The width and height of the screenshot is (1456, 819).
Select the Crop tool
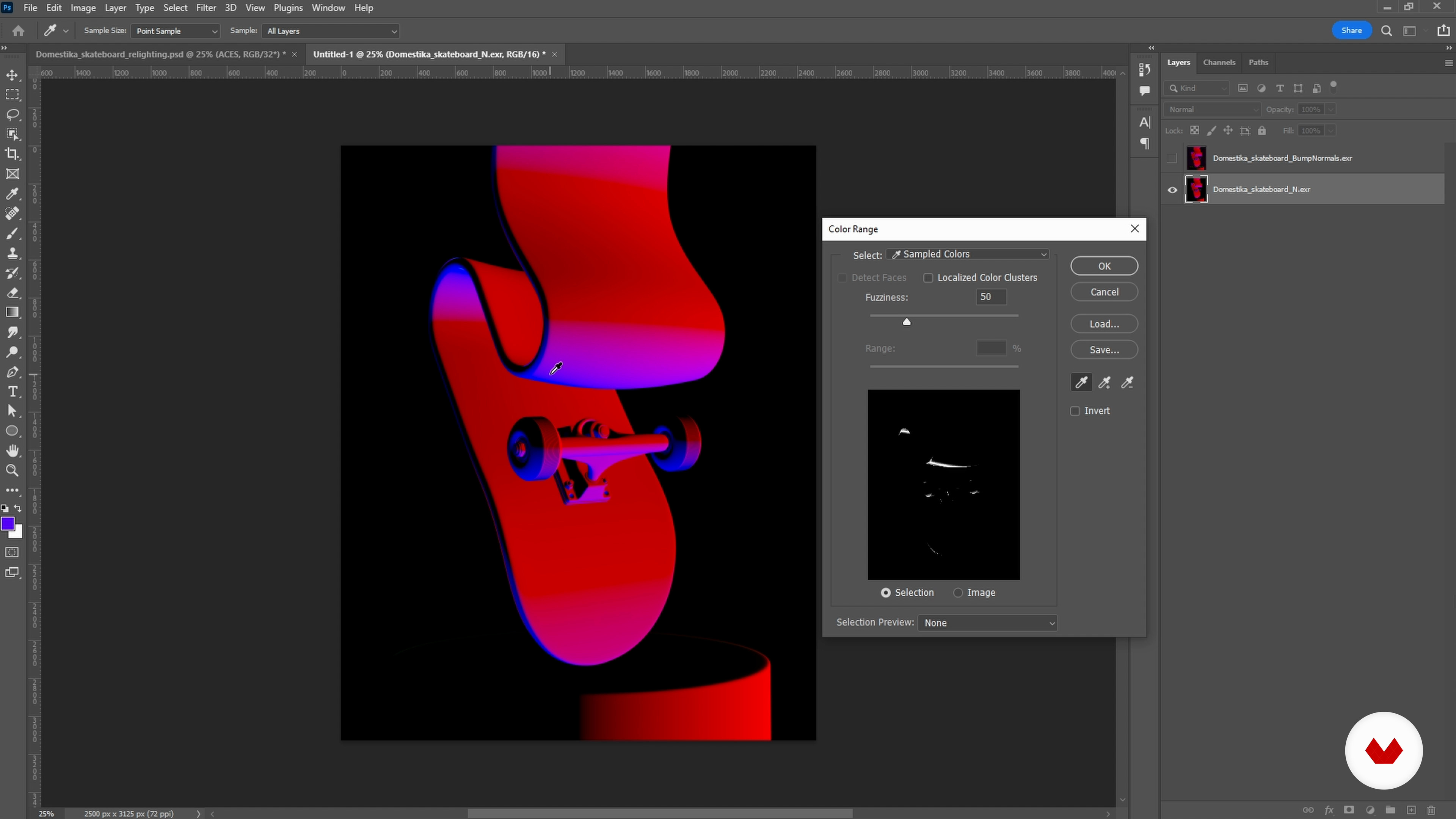(13, 154)
